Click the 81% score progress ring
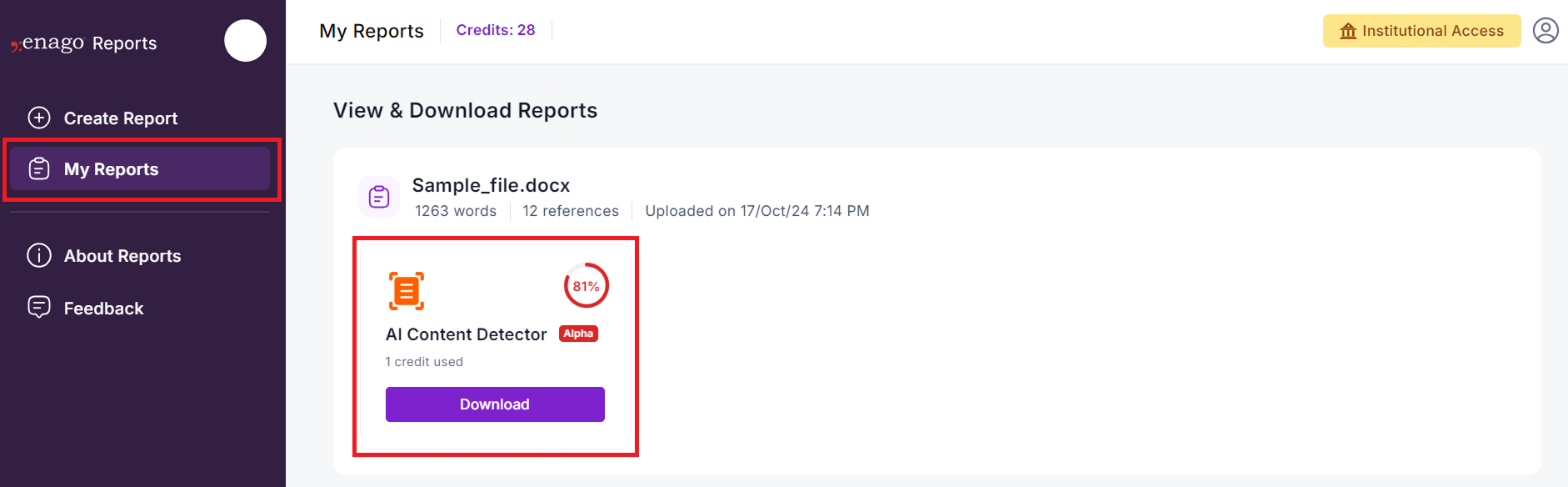The width and height of the screenshot is (1568, 487). (x=587, y=286)
